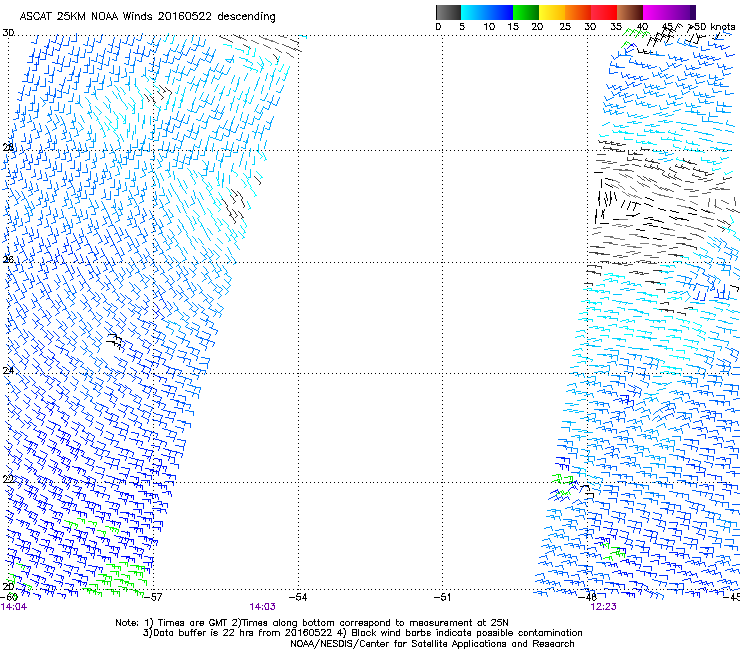Click the purple 14:04 swath time
740x650 pixels.
tap(14, 607)
